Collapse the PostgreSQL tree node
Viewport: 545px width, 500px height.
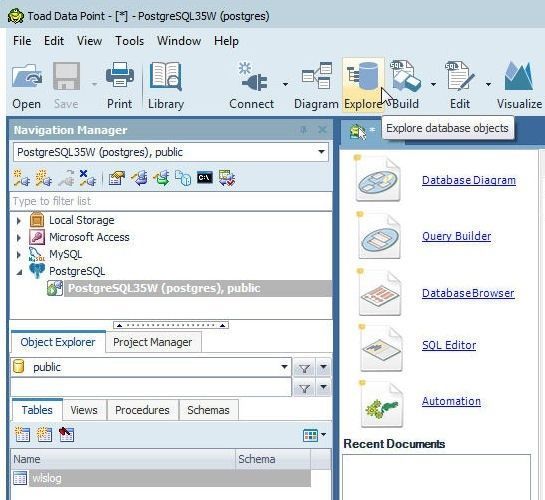coord(19,272)
